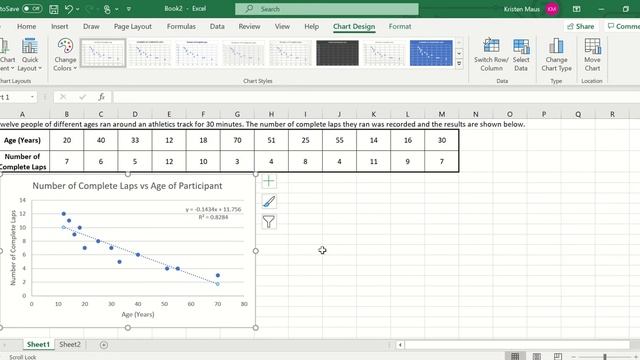The image size is (640, 360).
Task: Select the dark black chart style thumbnail
Action: coord(338,53)
